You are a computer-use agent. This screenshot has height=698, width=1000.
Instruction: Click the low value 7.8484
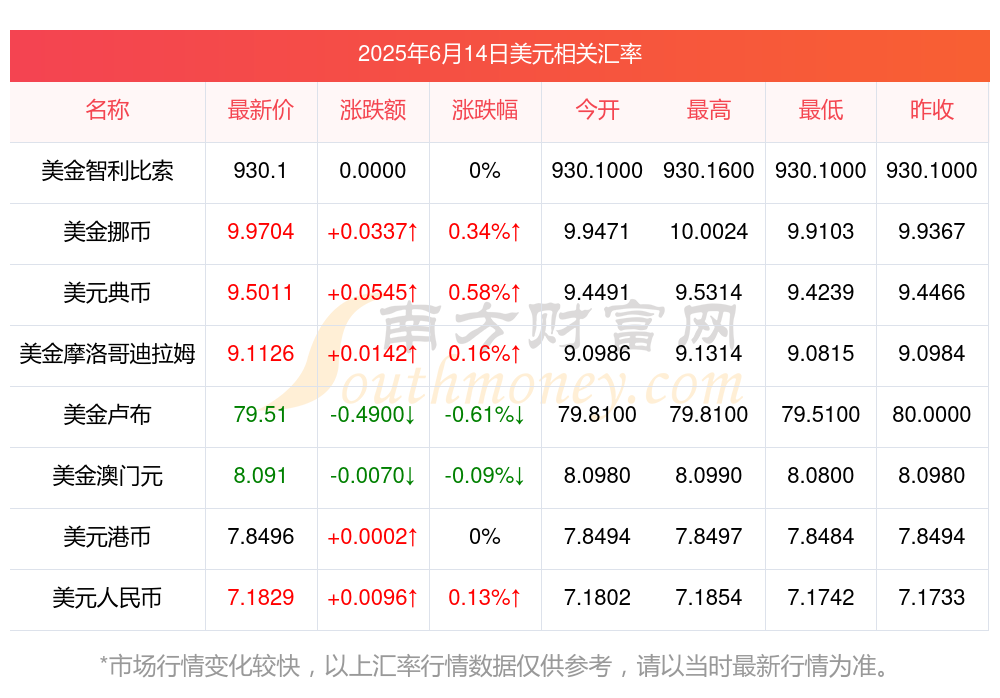point(821,537)
